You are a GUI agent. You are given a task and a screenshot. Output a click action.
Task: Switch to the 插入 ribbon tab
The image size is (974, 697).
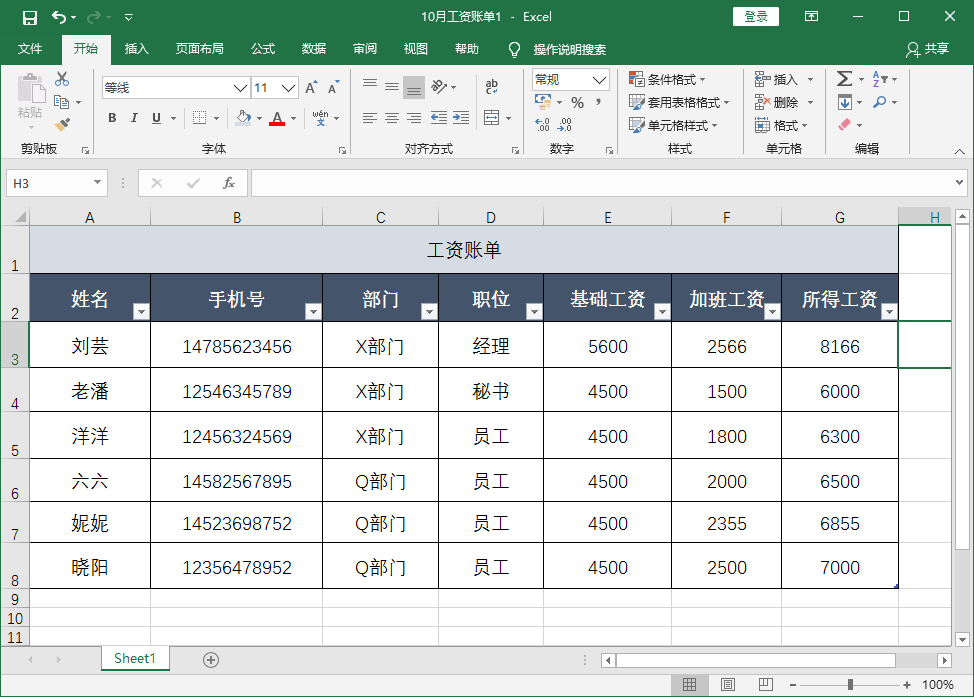click(135, 48)
